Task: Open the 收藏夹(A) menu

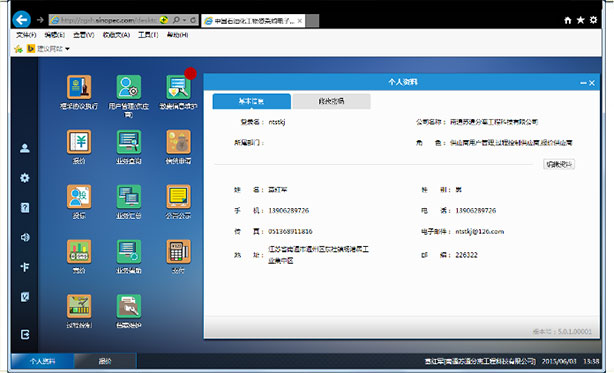Action: click(x=116, y=35)
